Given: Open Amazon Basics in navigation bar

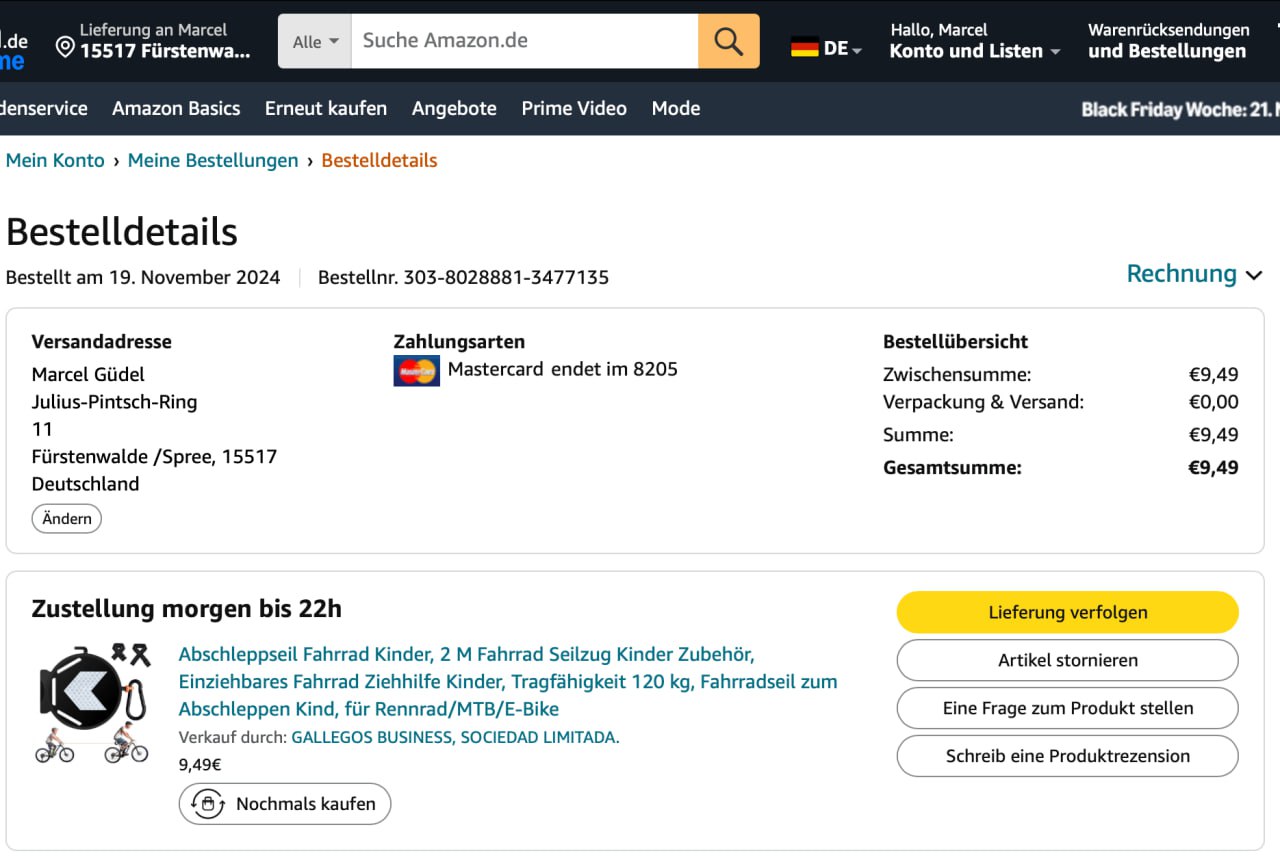Looking at the screenshot, I should [x=176, y=108].
